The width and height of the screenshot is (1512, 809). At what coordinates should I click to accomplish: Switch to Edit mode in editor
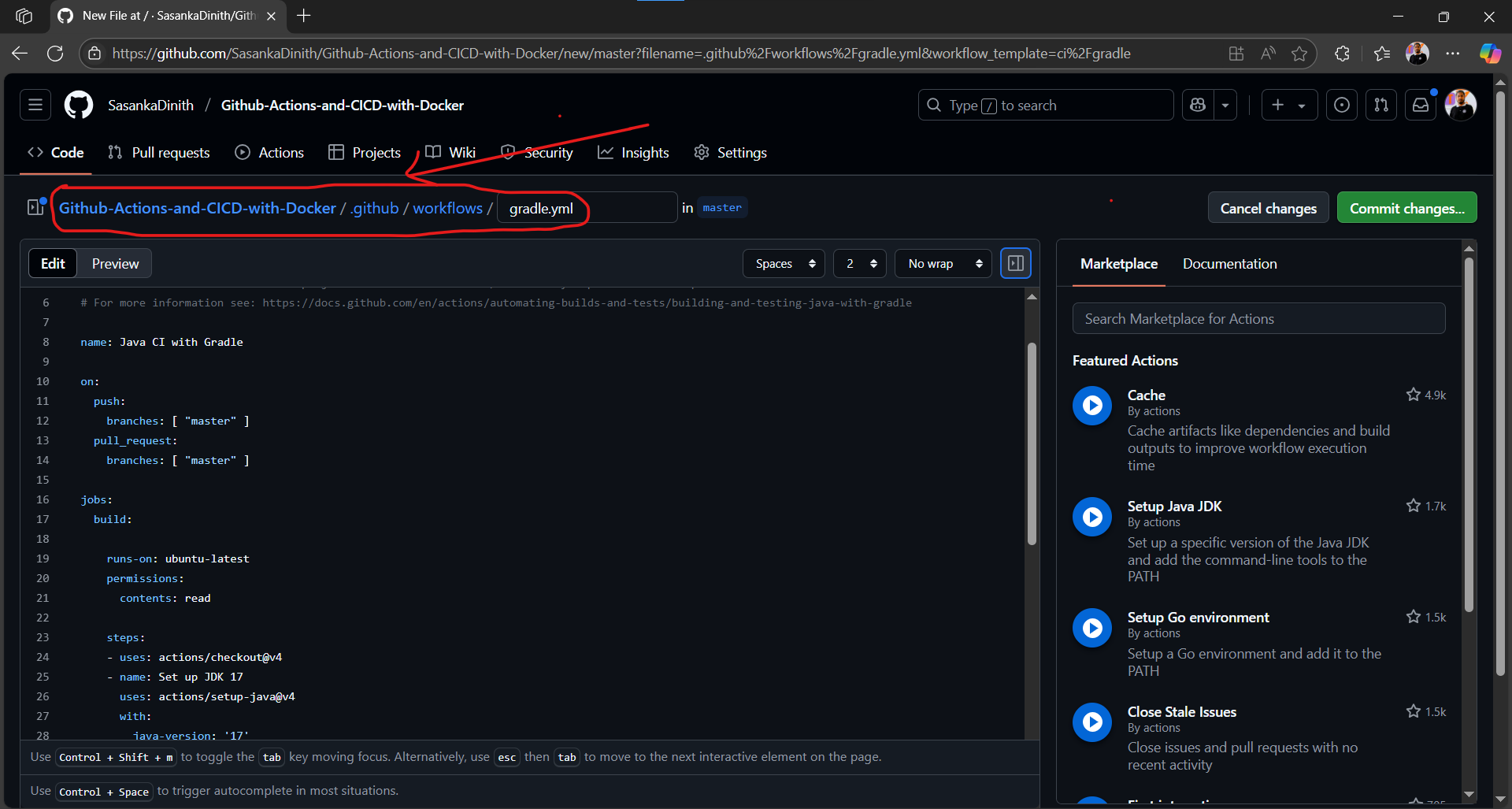[53, 263]
